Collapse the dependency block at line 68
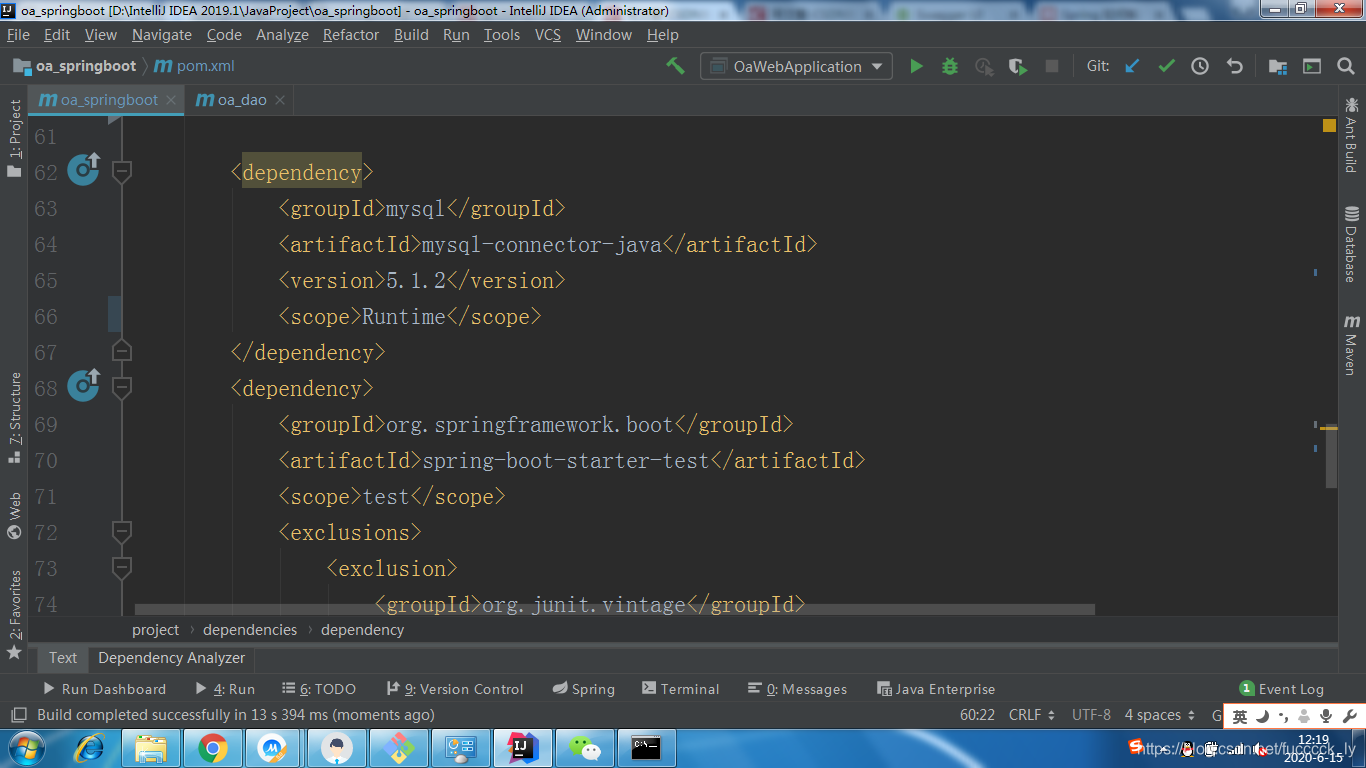The image size is (1366, 768). pos(122,388)
